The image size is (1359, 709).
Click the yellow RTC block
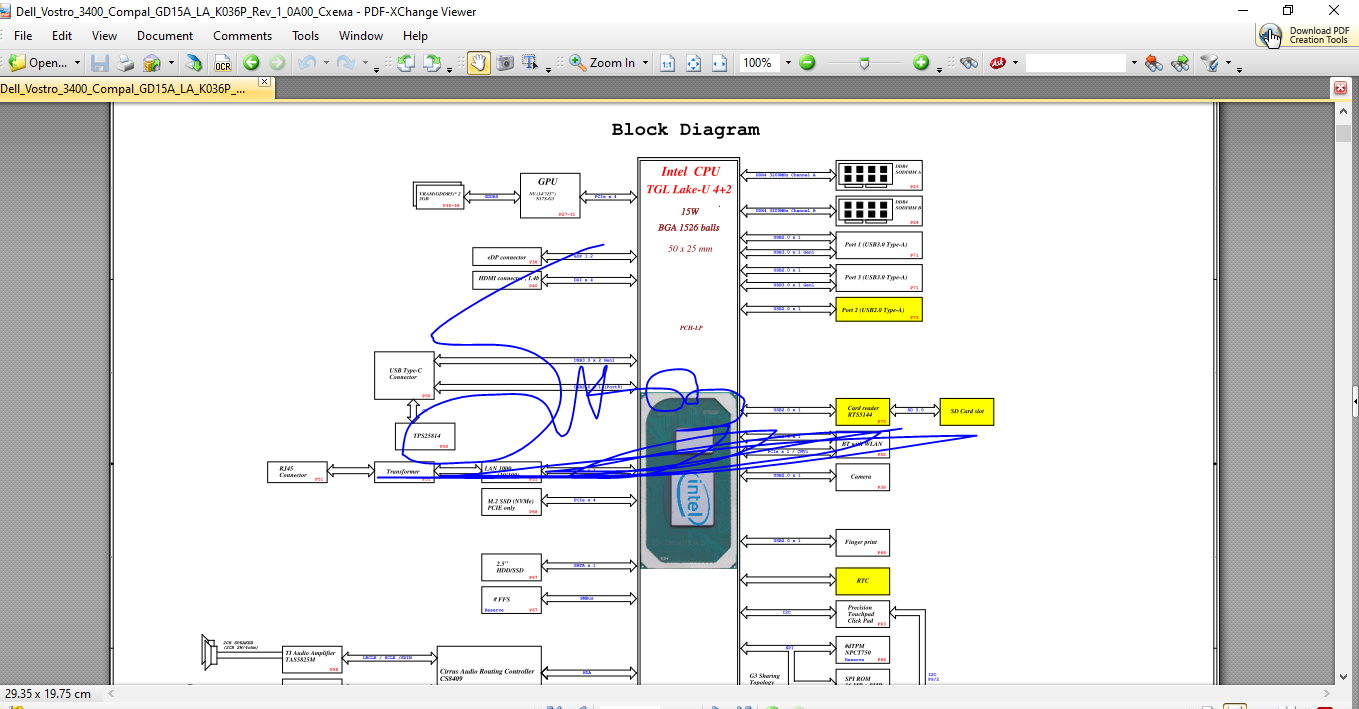click(x=862, y=581)
